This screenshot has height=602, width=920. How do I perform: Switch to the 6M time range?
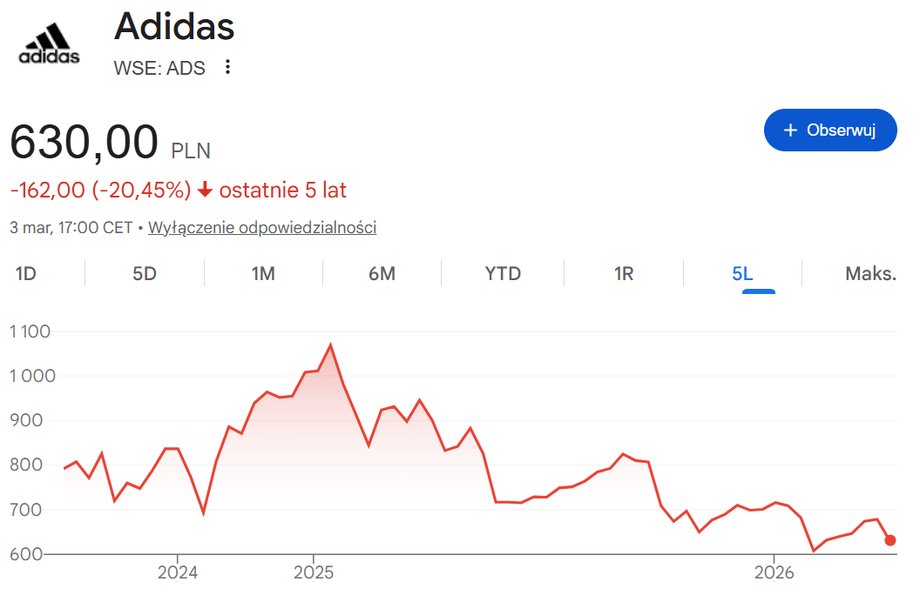pos(381,272)
